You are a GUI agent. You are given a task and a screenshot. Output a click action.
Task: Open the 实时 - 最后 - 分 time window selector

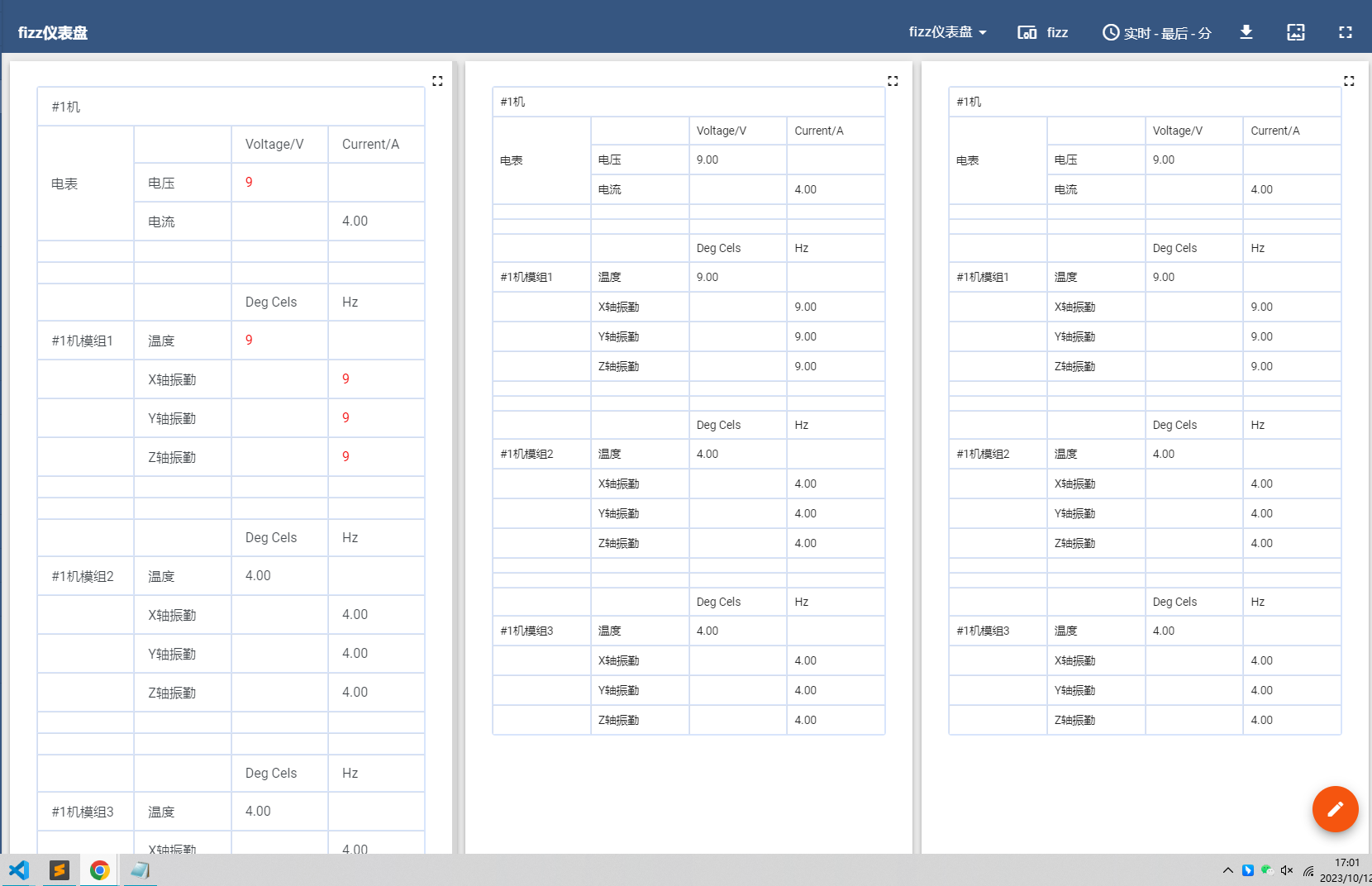1157,32
